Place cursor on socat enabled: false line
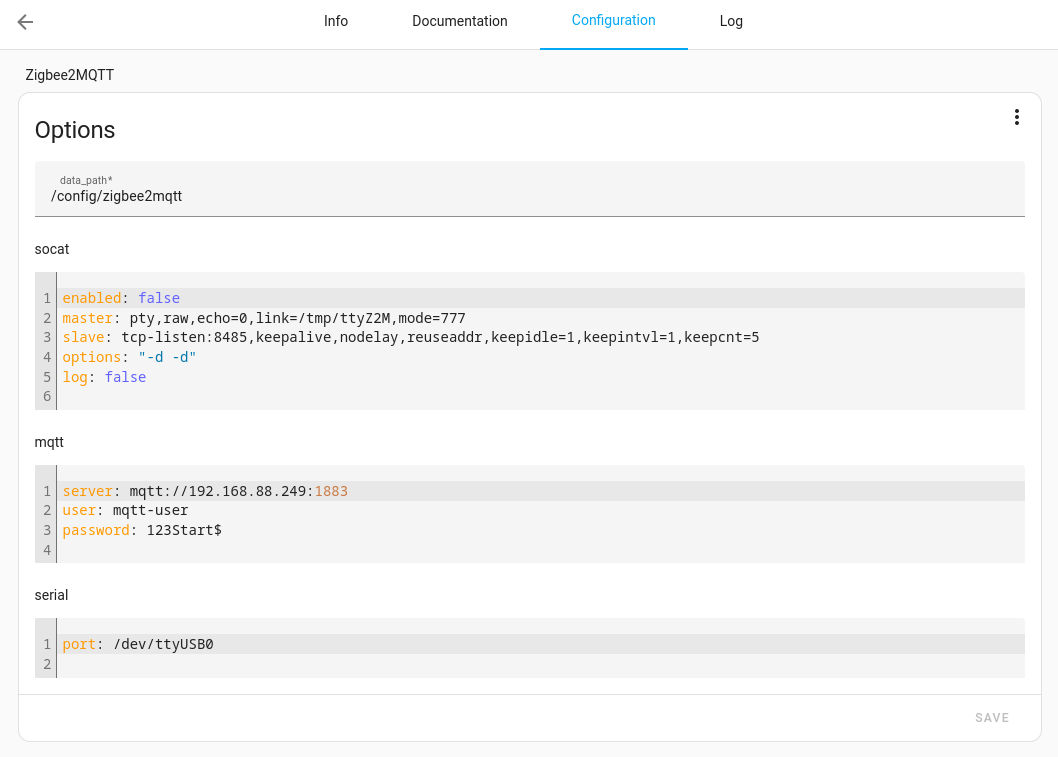This screenshot has height=757, width=1058. tap(121, 298)
